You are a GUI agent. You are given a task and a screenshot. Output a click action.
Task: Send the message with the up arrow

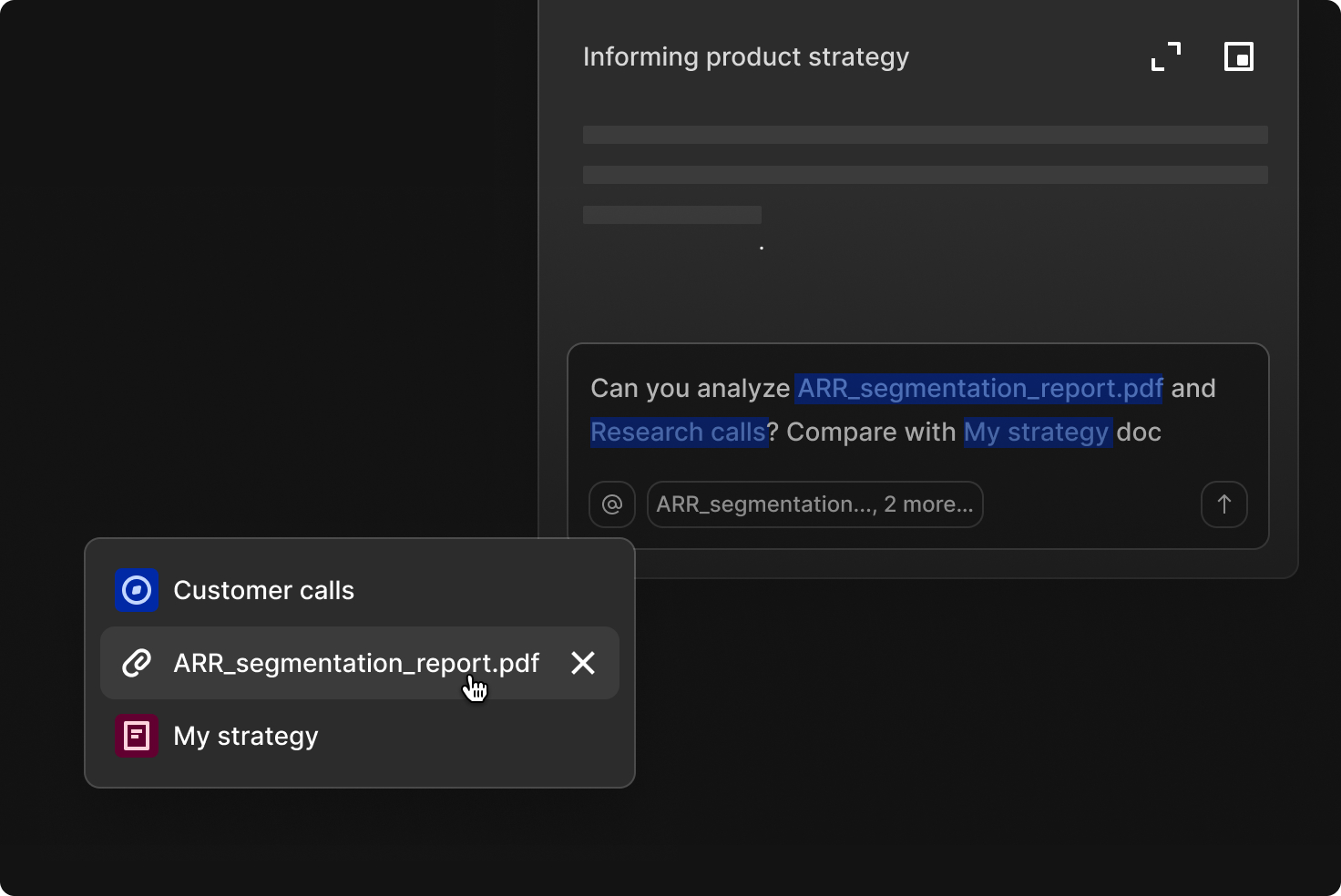pos(1223,504)
